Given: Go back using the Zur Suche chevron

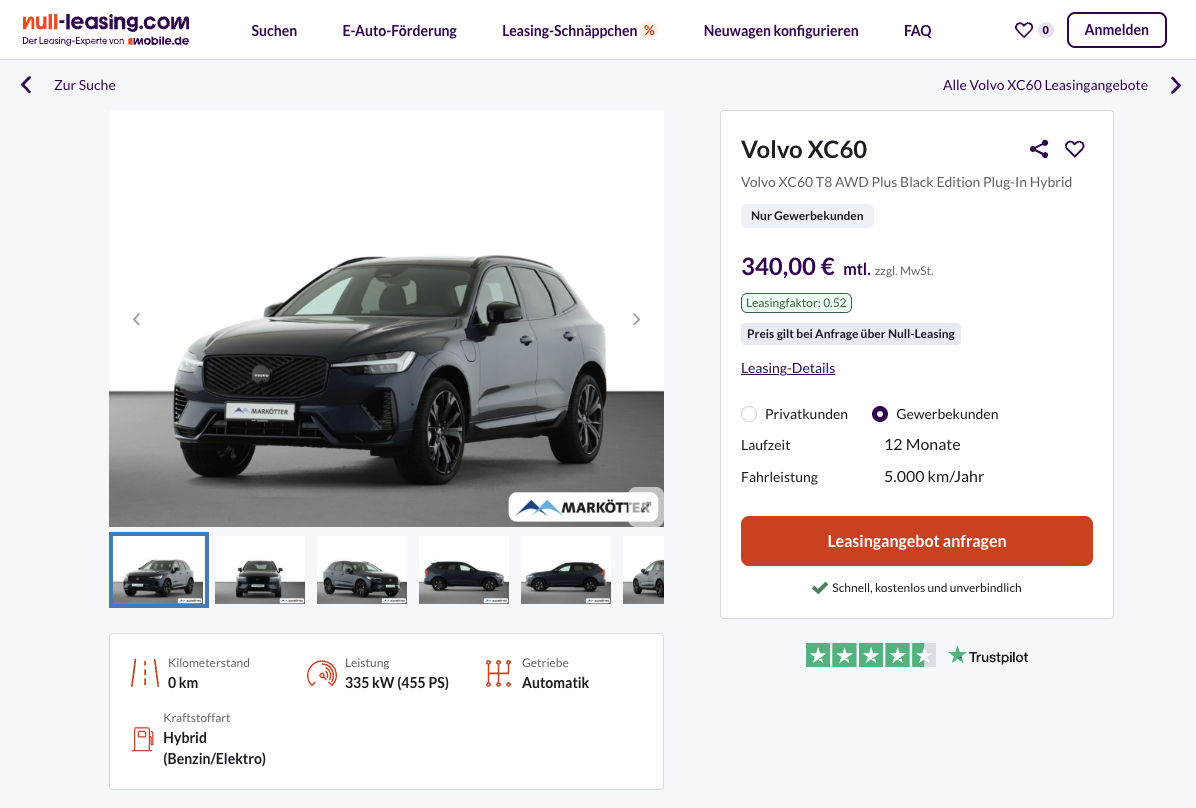Looking at the screenshot, I should (27, 85).
